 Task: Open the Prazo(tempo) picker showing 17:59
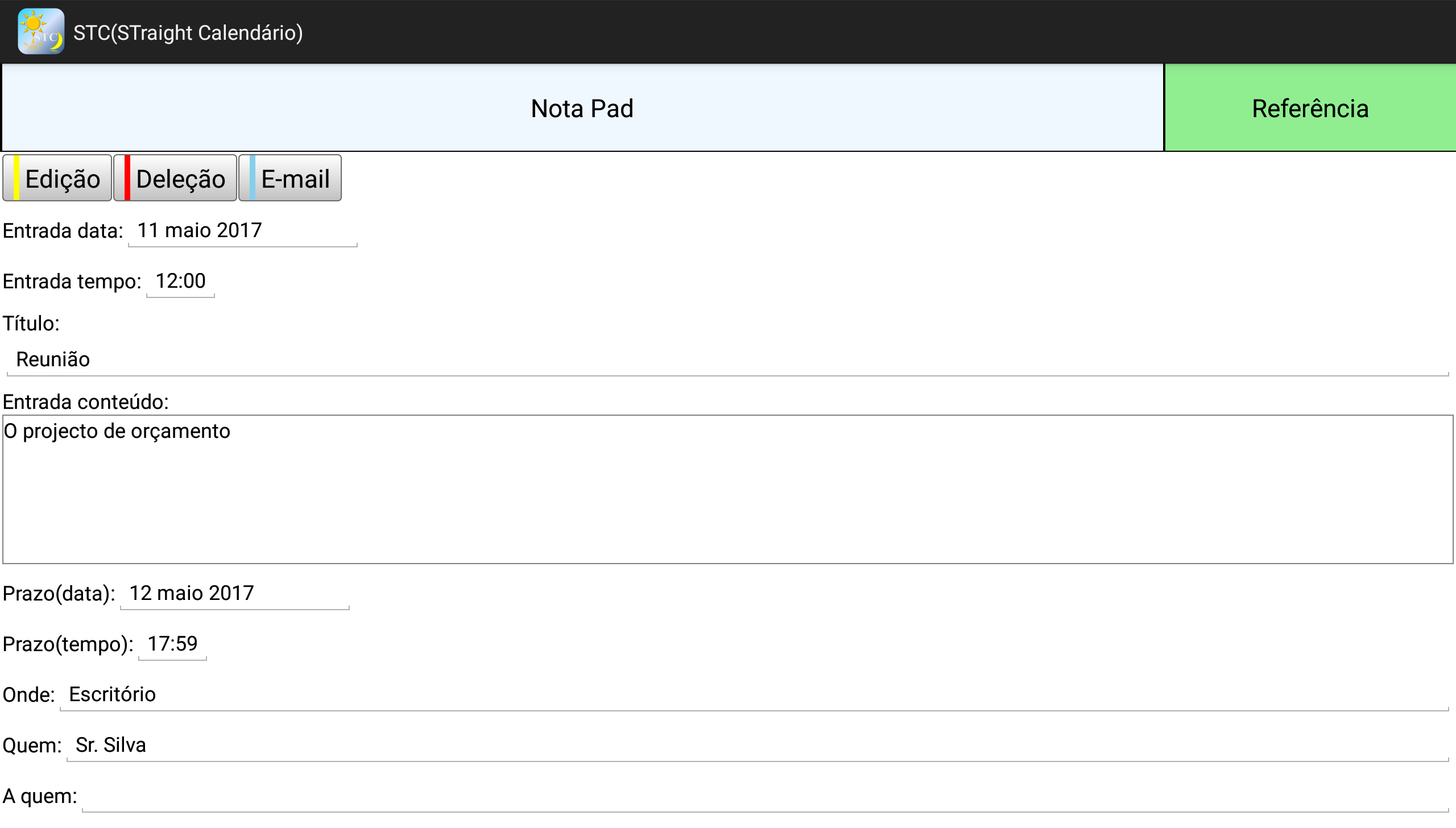pos(172,644)
